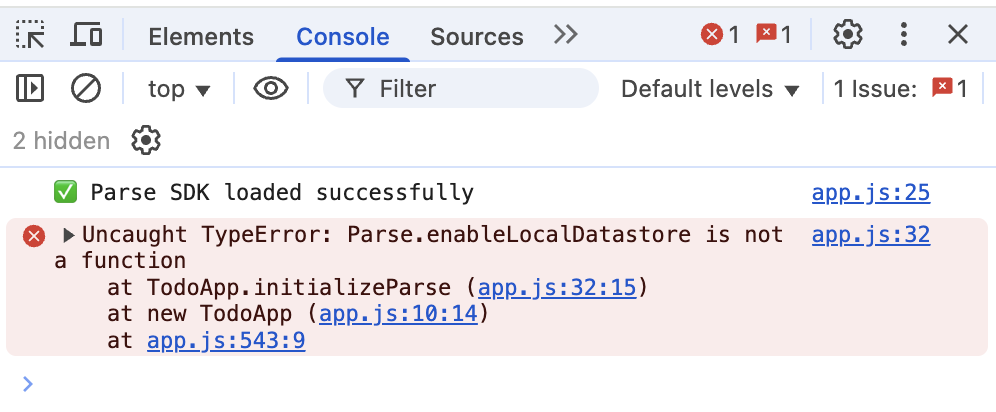Screen dimensions: 996x412
Task: Open the Sources tab
Action: coord(477,36)
